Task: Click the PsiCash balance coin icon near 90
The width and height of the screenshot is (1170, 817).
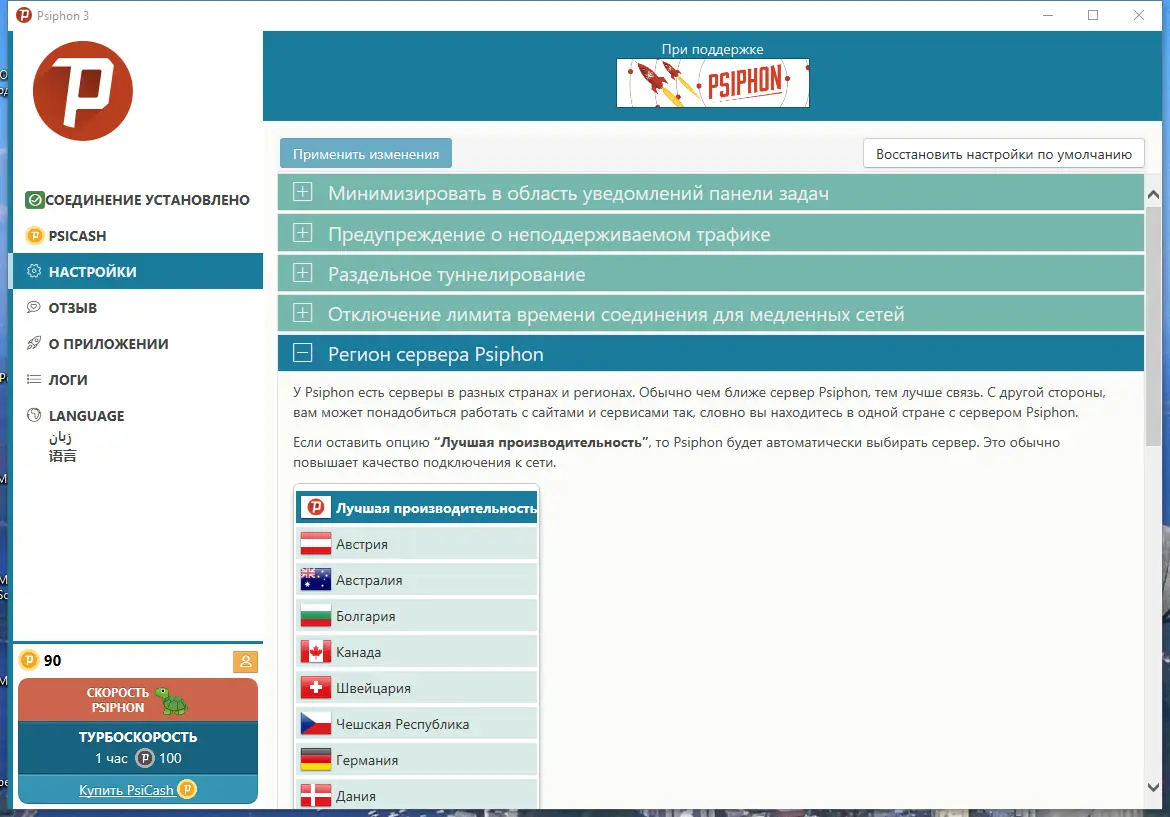Action: [28, 660]
